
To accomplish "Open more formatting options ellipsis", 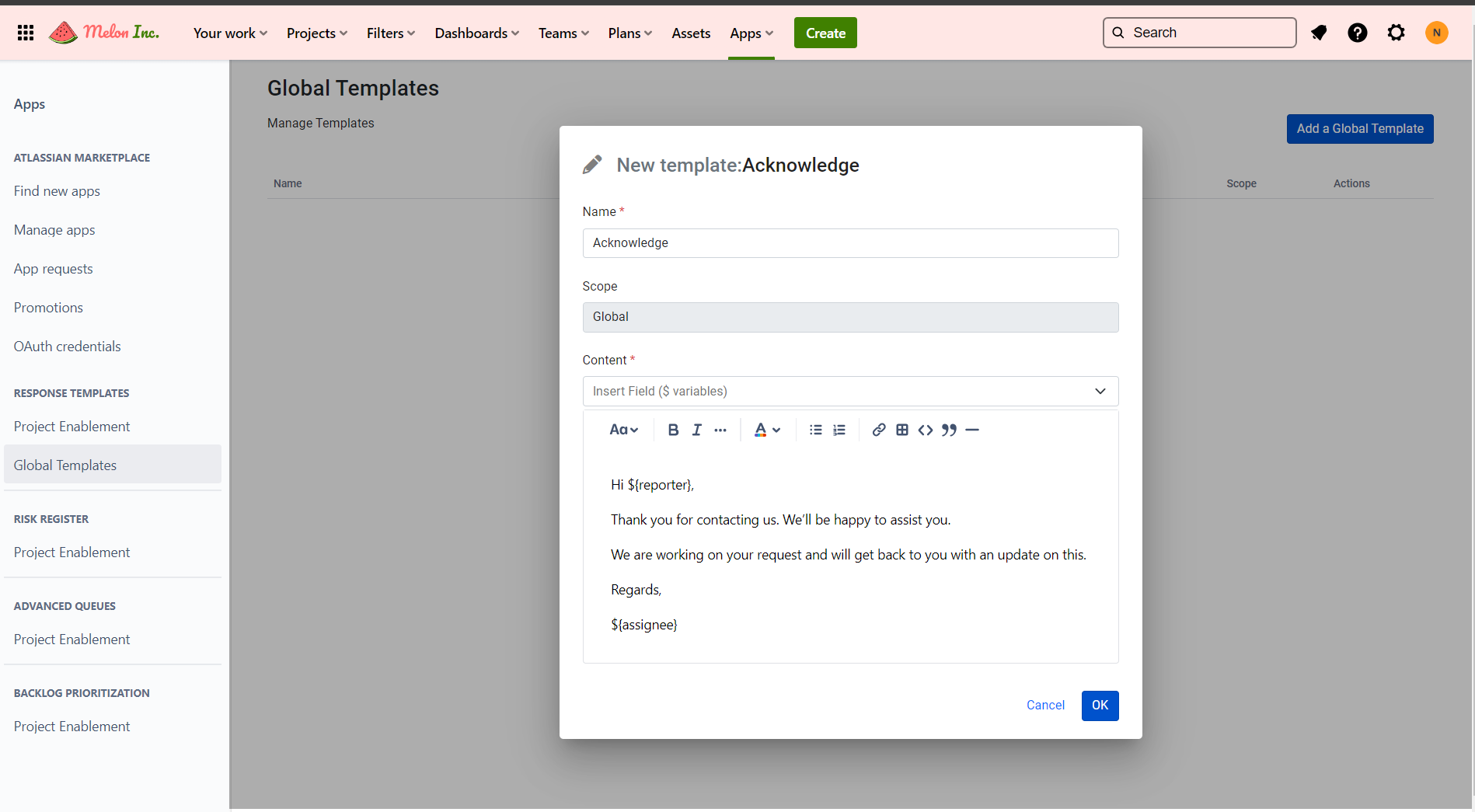I will point(720,430).
